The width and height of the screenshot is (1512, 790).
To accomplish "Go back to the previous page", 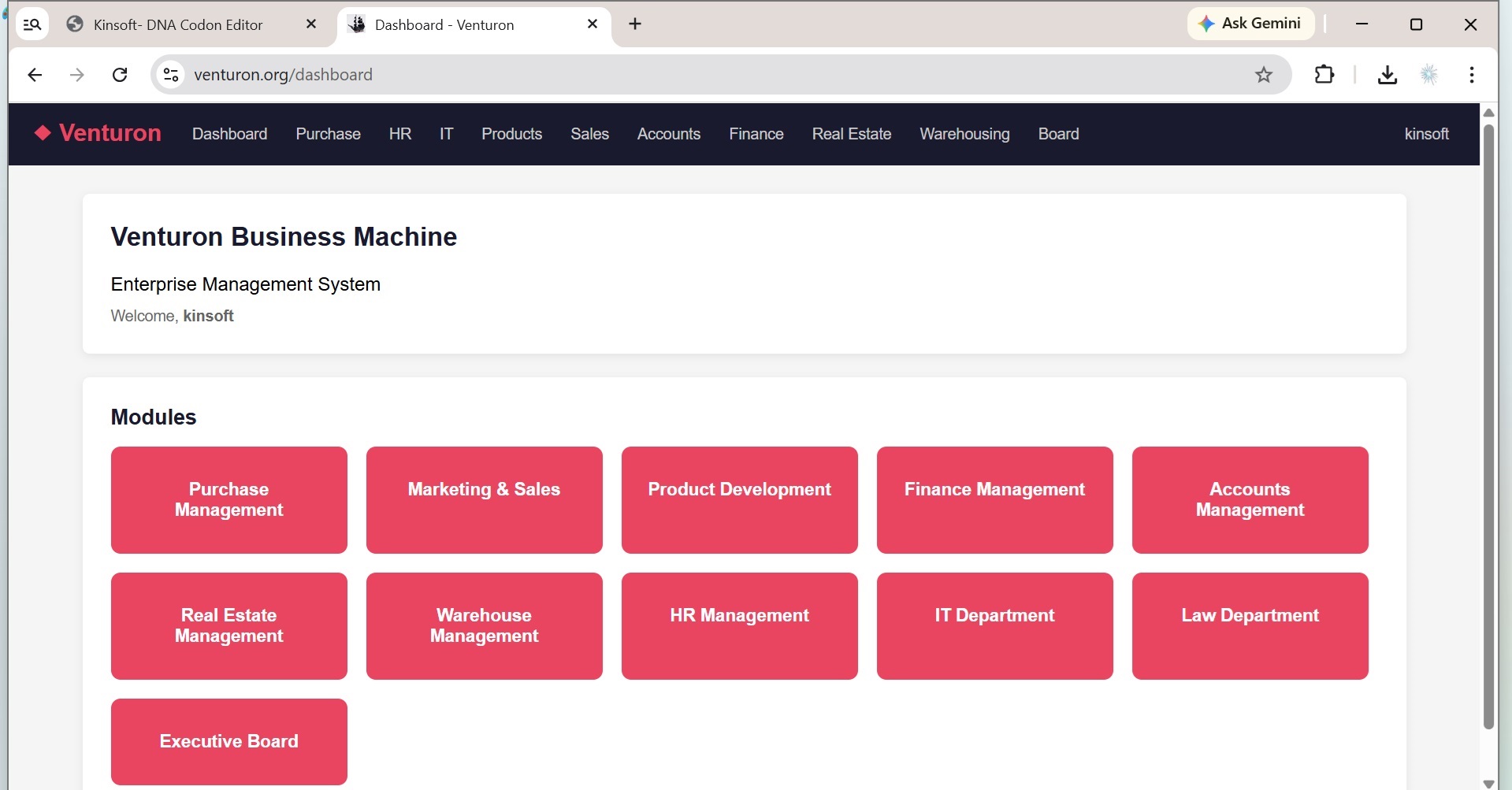I will tap(35, 75).
